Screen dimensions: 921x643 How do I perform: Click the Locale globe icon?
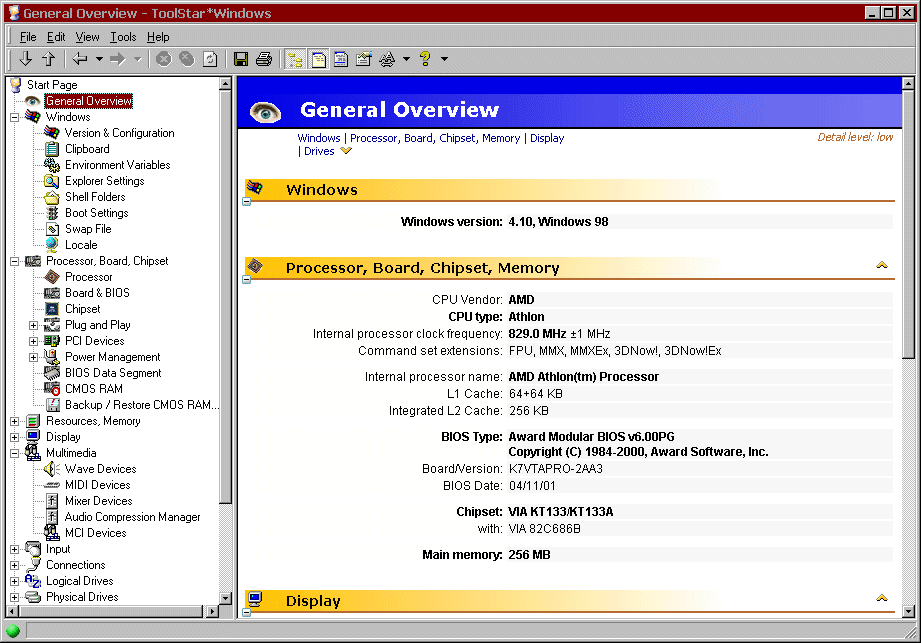pyautogui.click(x=52, y=245)
